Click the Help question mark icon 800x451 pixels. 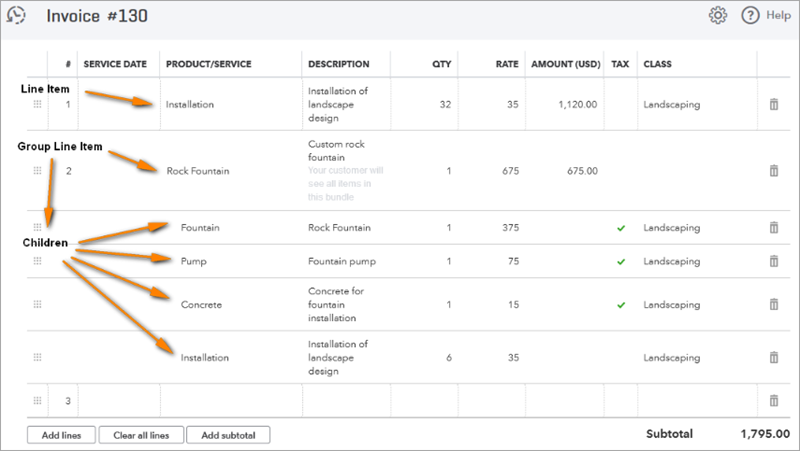pyautogui.click(x=750, y=15)
